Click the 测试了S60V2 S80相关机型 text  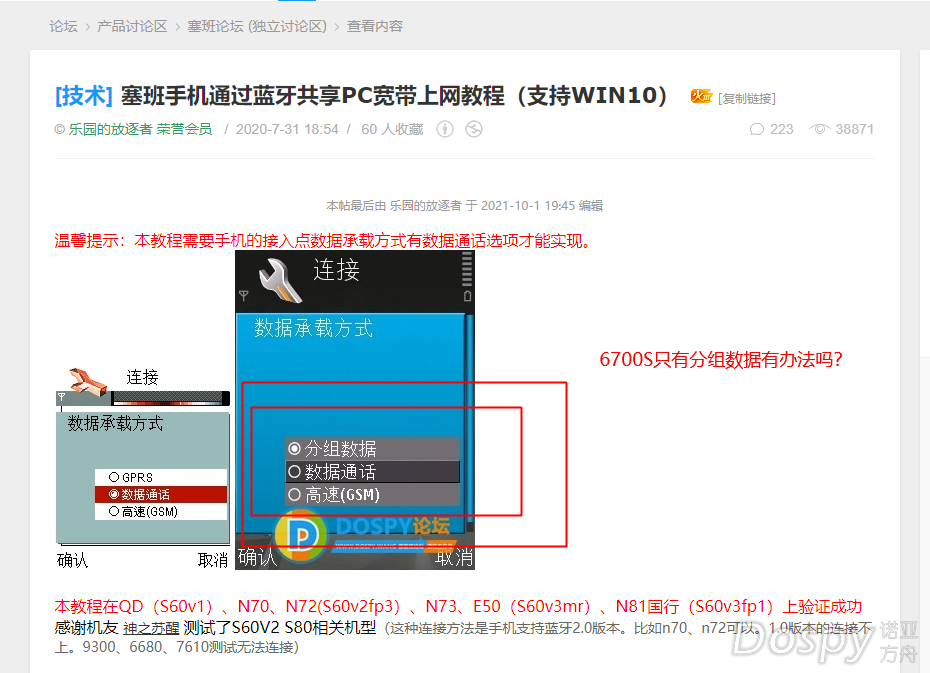tap(280, 627)
